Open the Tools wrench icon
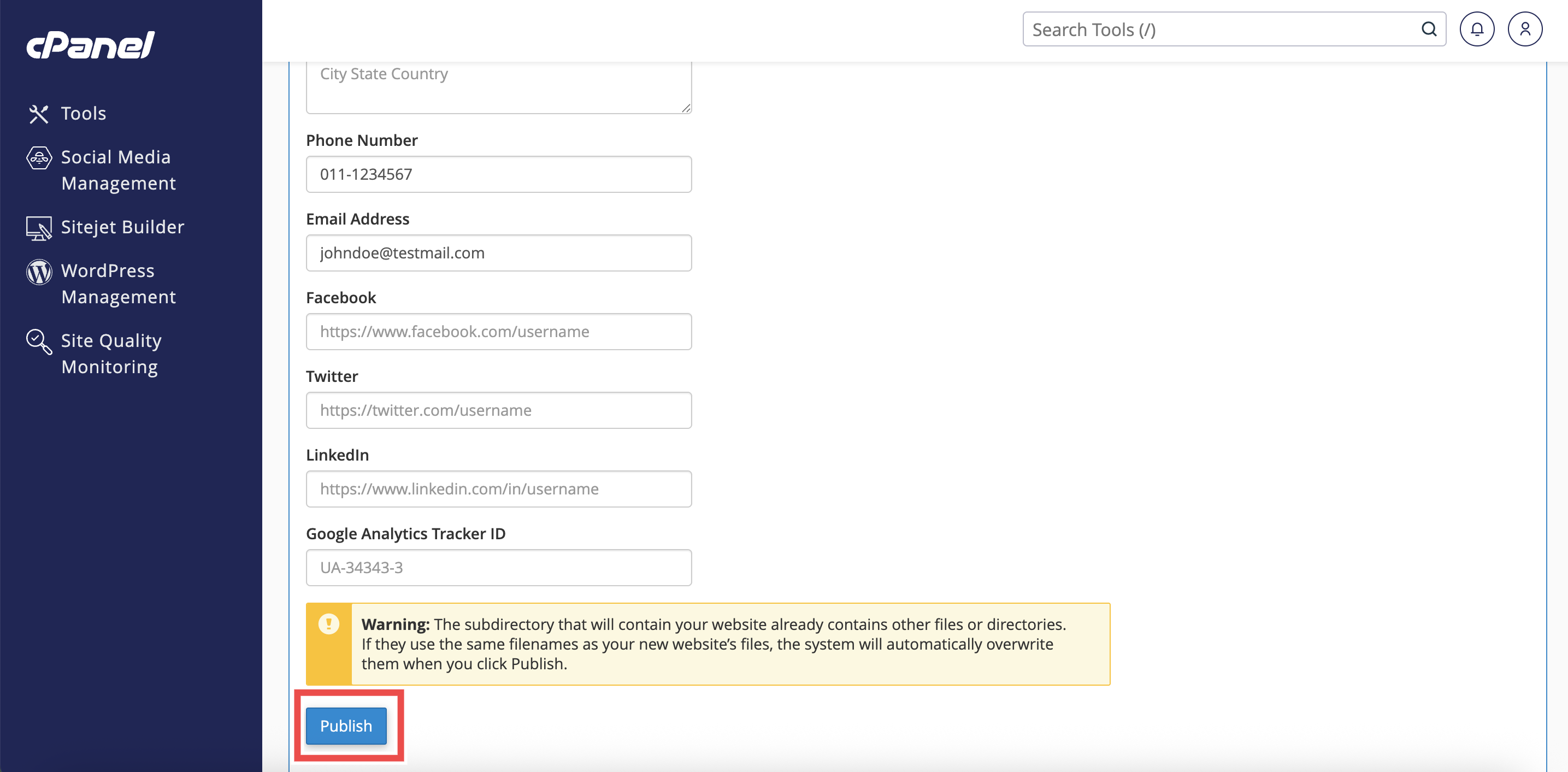The height and width of the screenshot is (772, 1568). pos(39,114)
